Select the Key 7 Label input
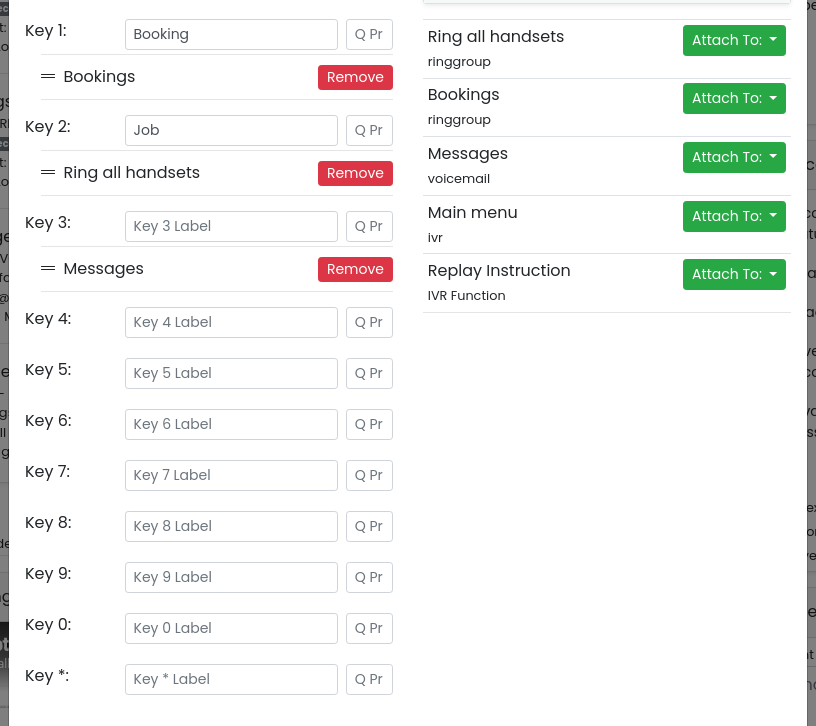 click(231, 475)
